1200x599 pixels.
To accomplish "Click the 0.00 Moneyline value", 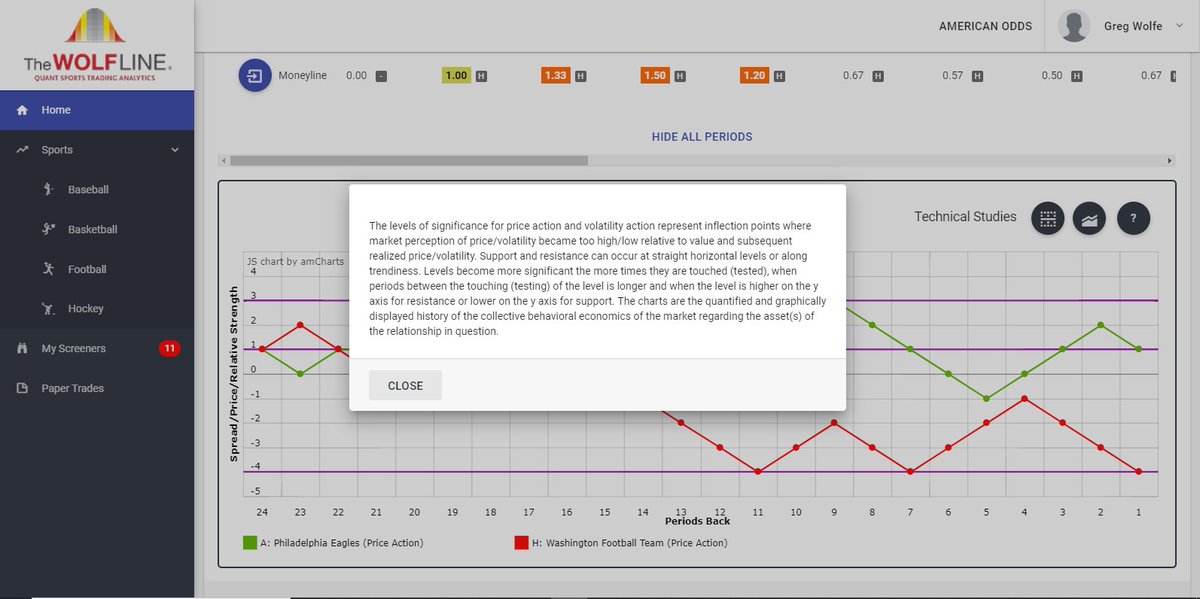I will (x=356, y=75).
